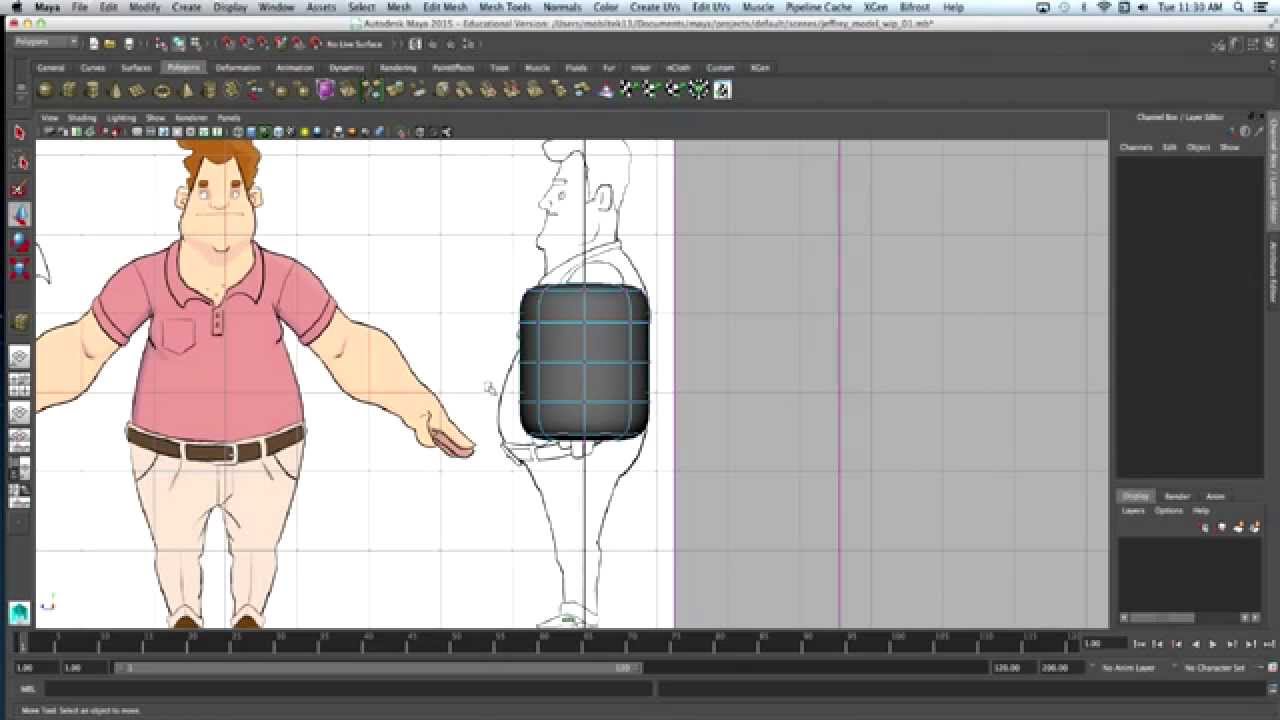Open Channels menu in Channel Box
1280x720 pixels.
pyautogui.click(x=1136, y=147)
